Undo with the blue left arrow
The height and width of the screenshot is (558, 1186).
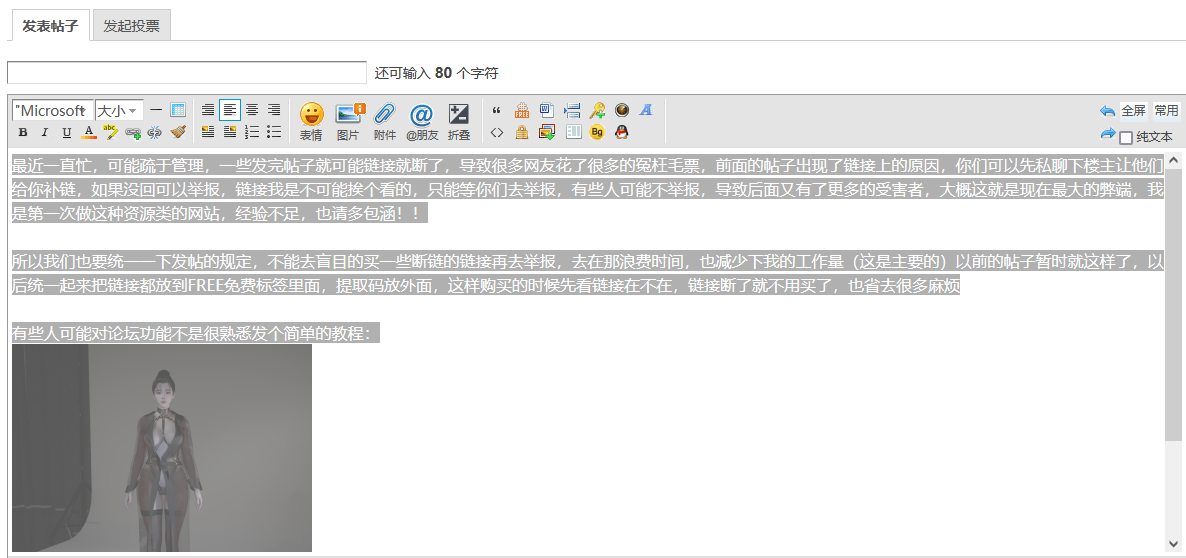[1107, 111]
